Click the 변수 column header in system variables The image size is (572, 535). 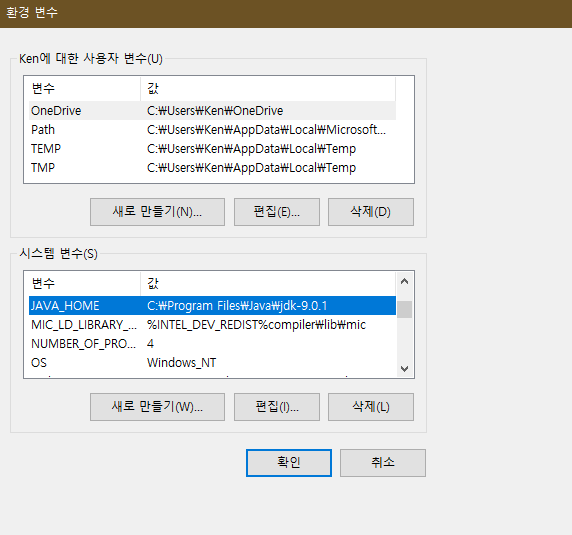click(85, 283)
